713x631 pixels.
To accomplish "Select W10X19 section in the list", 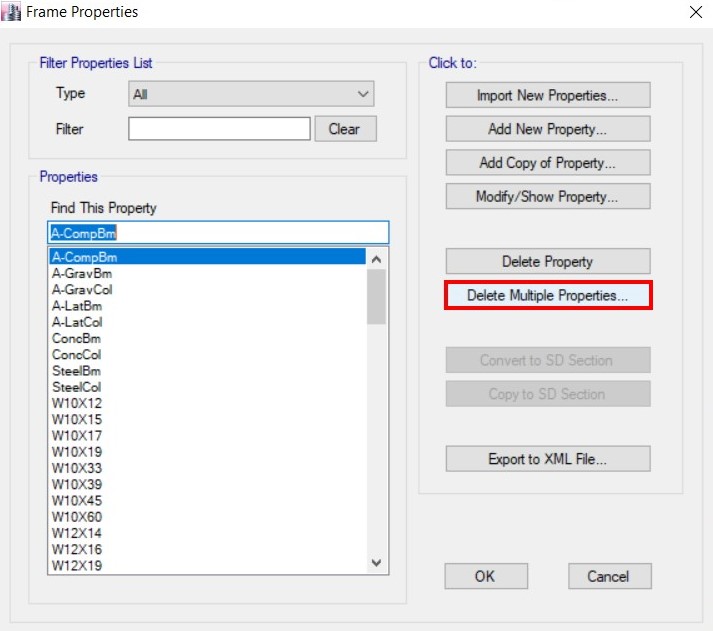I will tap(207, 452).
